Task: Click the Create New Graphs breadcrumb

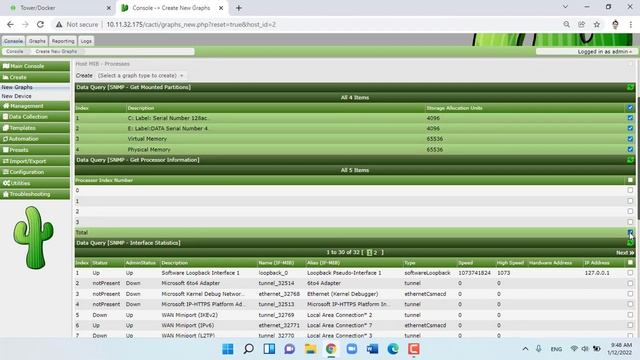Action: pyautogui.click(x=56, y=51)
